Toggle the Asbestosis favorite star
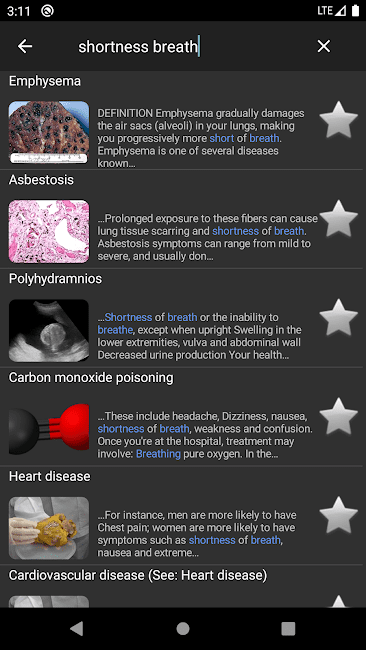This screenshot has height=650, width=366. tap(339, 218)
